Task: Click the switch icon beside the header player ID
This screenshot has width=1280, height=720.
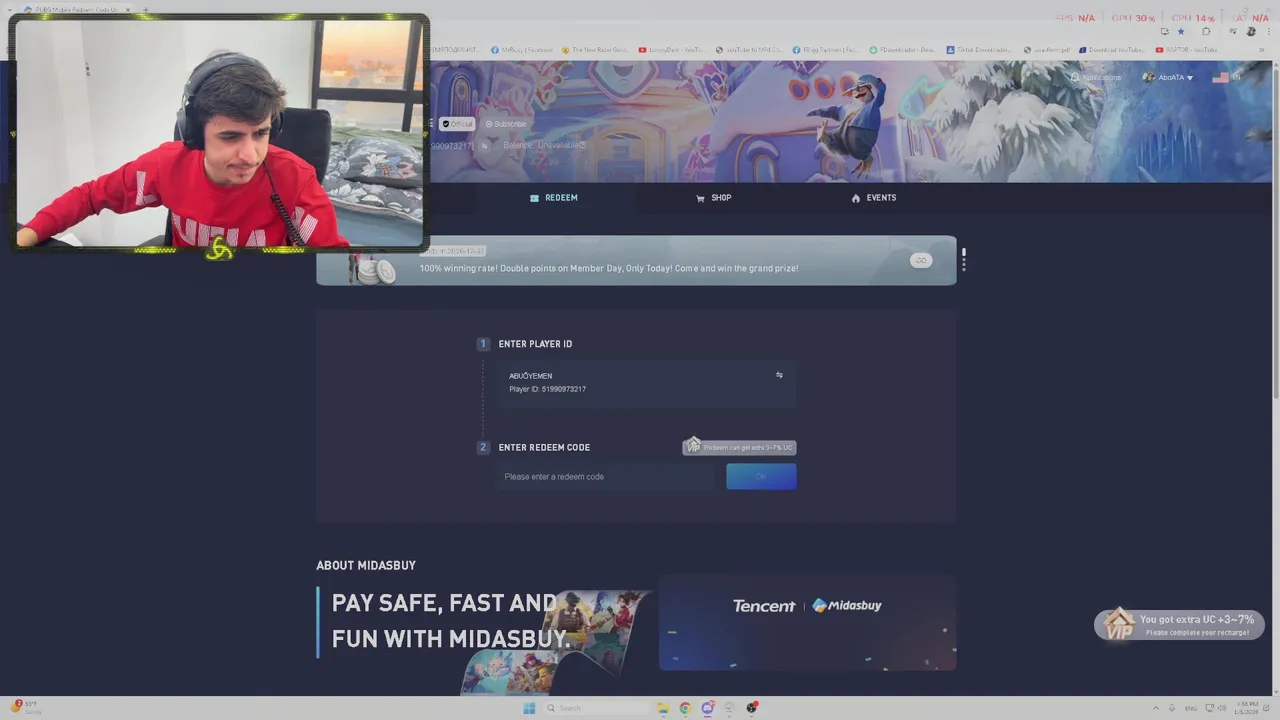Action: click(484, 146)
